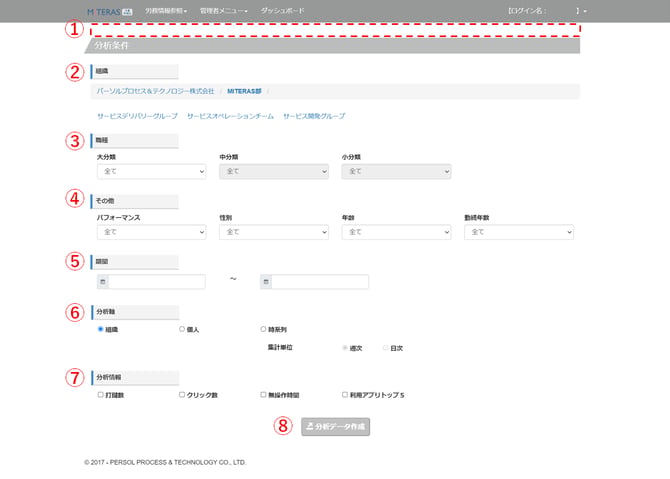Check the 無操作時間 option
670x479 pixels.
[263, 395]
